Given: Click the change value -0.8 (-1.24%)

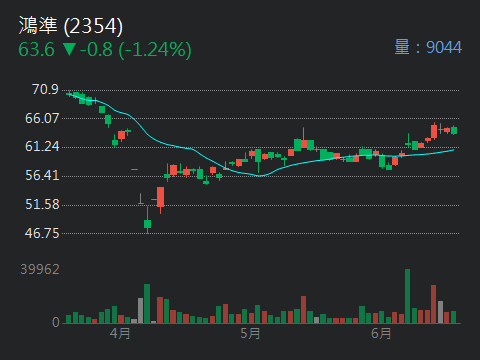Looking at the screenshot, I should tap(136, 50).
